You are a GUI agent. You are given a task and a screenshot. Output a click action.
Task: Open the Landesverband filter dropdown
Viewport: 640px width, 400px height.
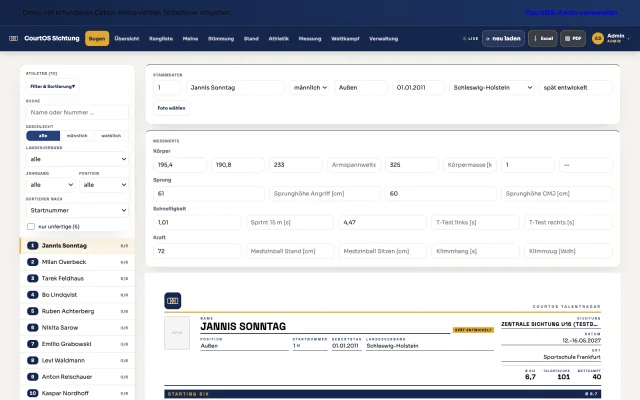(x=77, y=159)
